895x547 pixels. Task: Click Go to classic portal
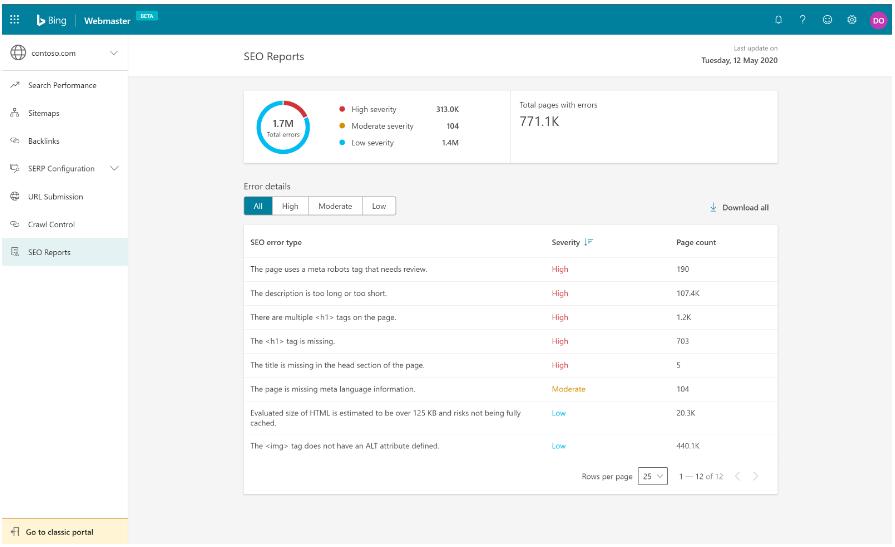click(x=65, y=532)
